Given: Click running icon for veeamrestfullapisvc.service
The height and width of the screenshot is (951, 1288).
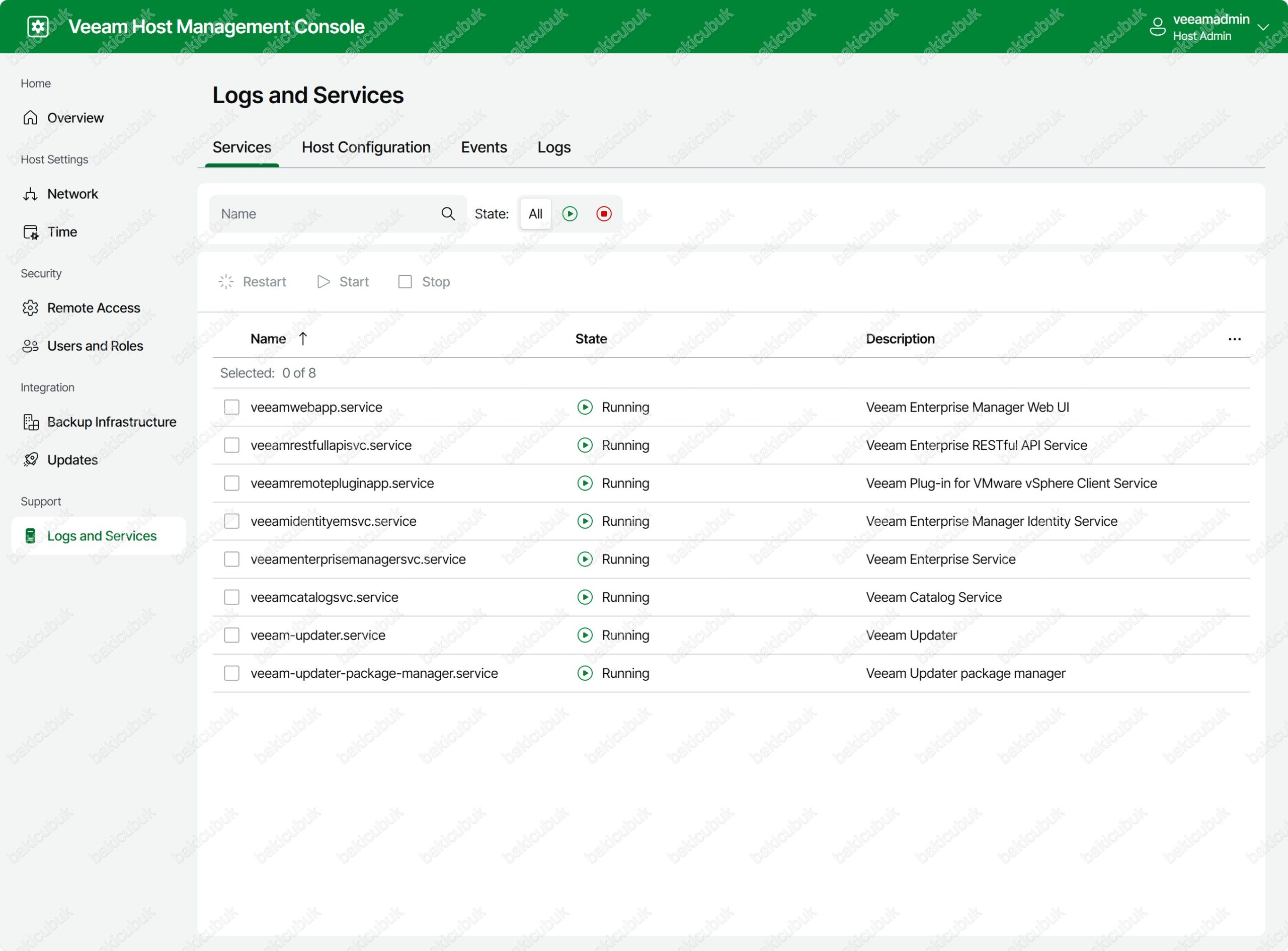Looking at the screenshot, I should click(585, 445).
